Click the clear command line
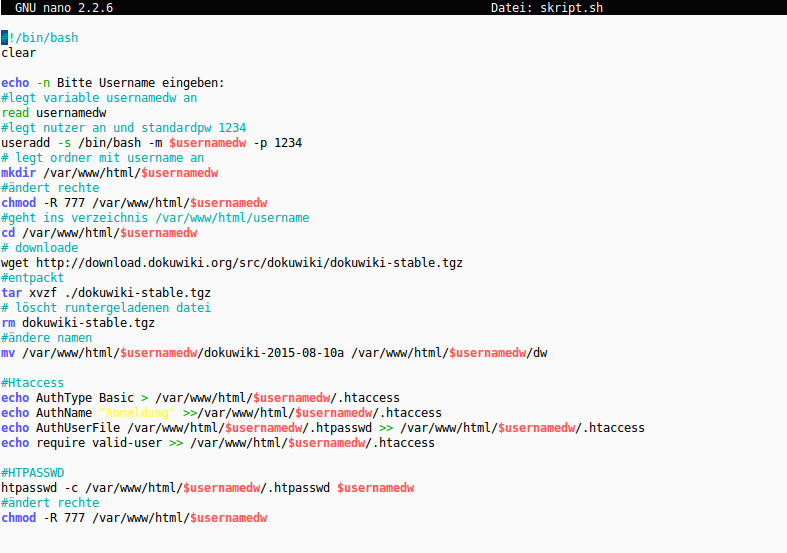Viewport: 787px width, 553px height. coord(19,53)
